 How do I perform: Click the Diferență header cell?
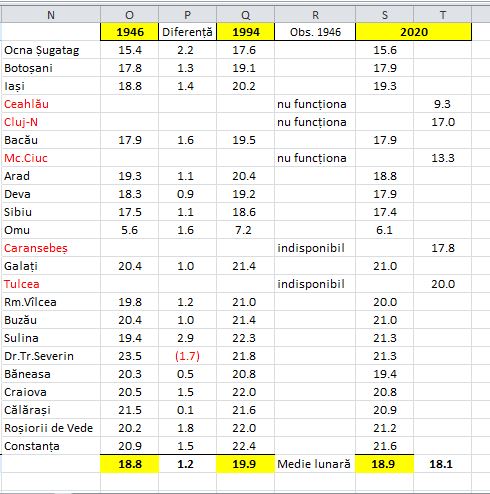tap(187, 32)
